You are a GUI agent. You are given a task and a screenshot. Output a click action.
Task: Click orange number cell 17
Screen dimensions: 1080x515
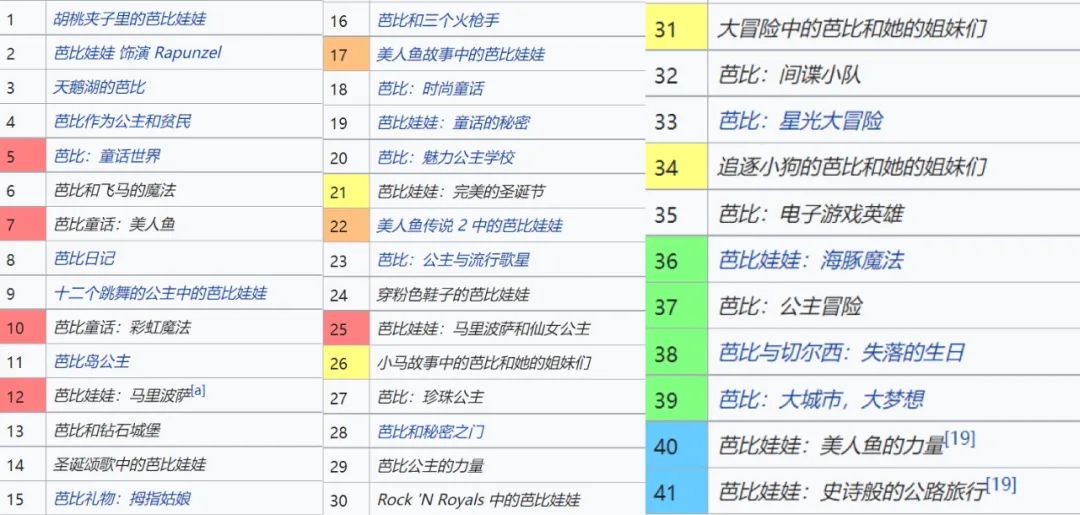[346, 54]
